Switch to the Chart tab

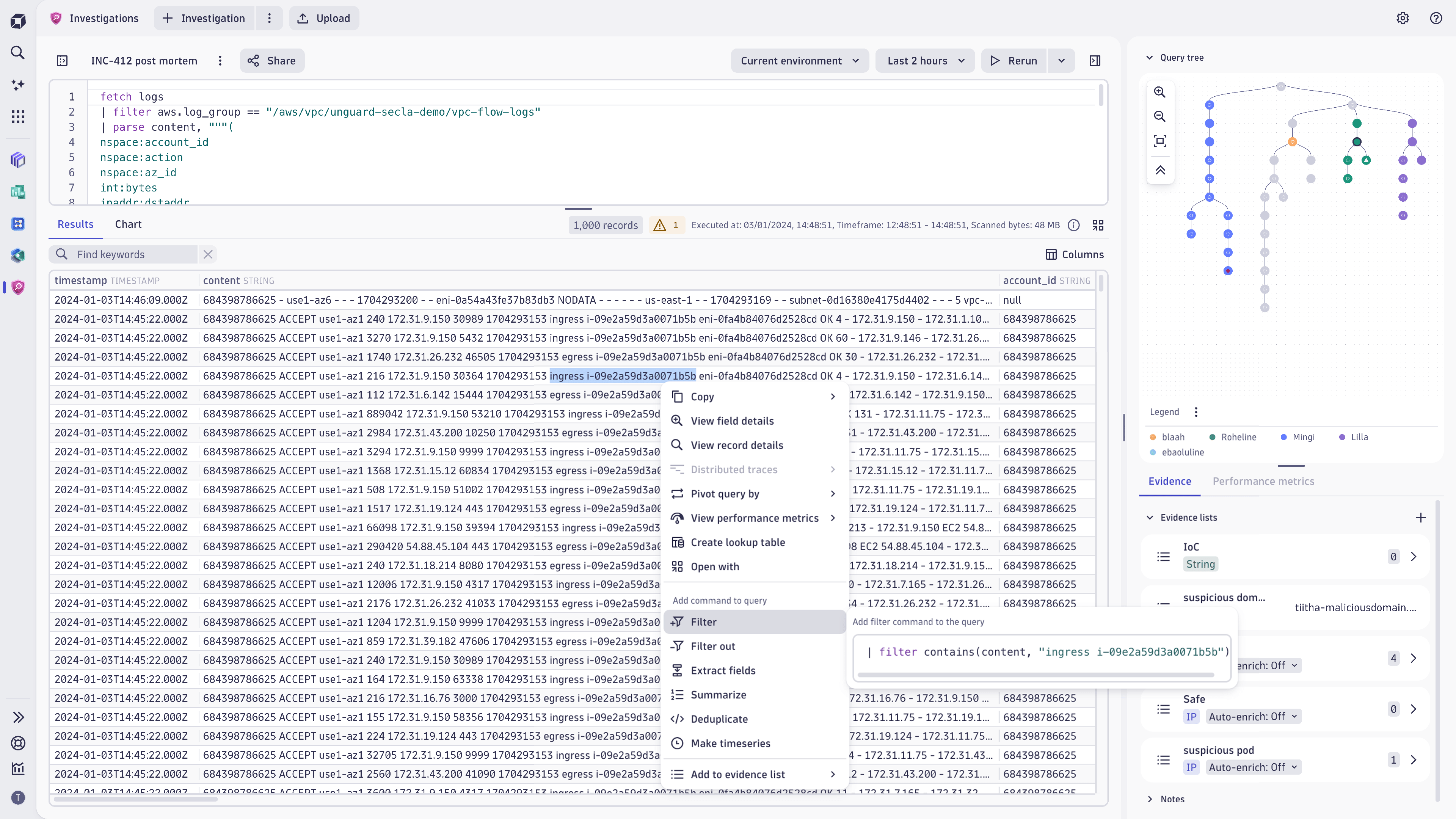coord(128,224)
